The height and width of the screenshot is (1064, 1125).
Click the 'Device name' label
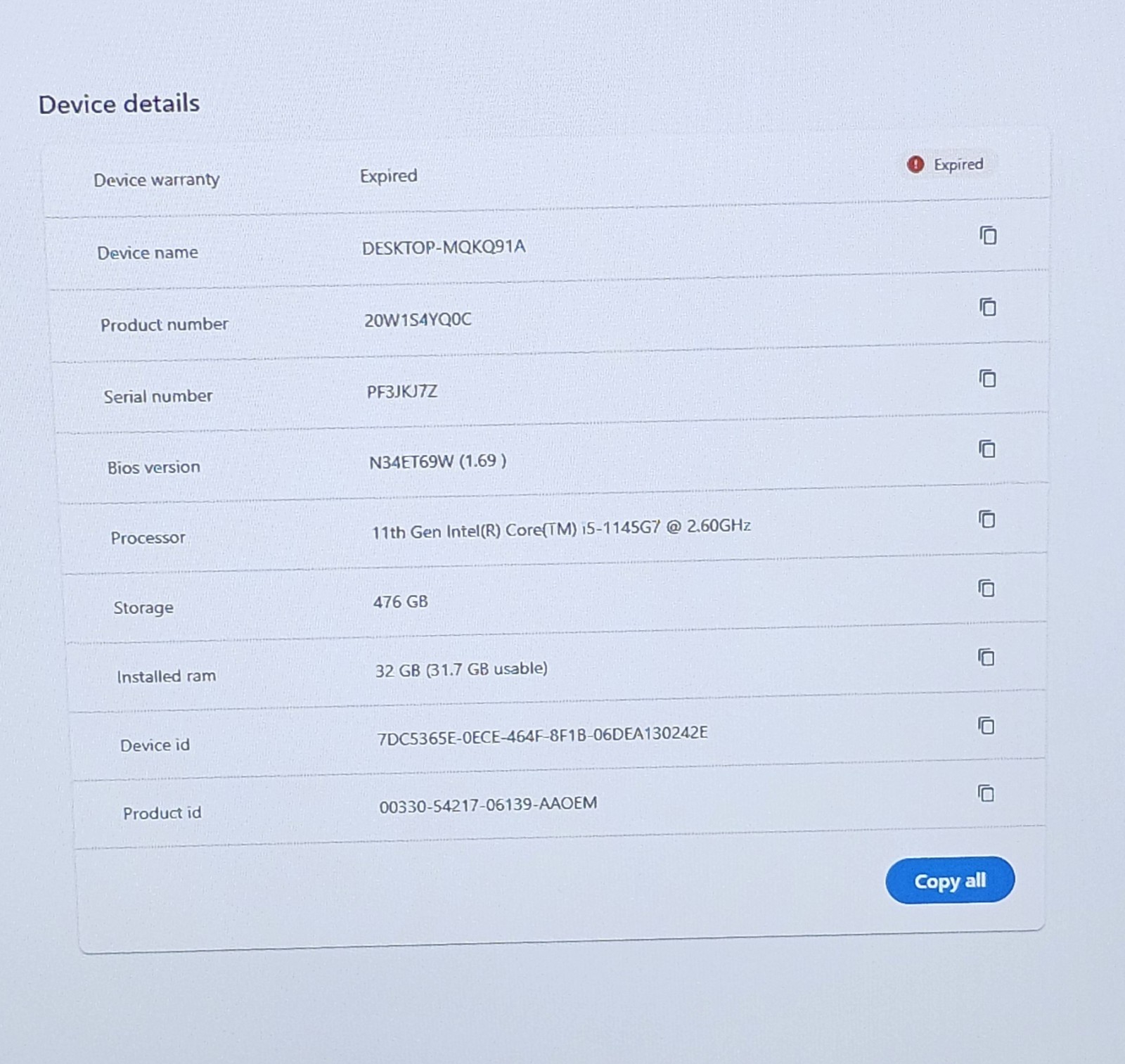[148, 253]
